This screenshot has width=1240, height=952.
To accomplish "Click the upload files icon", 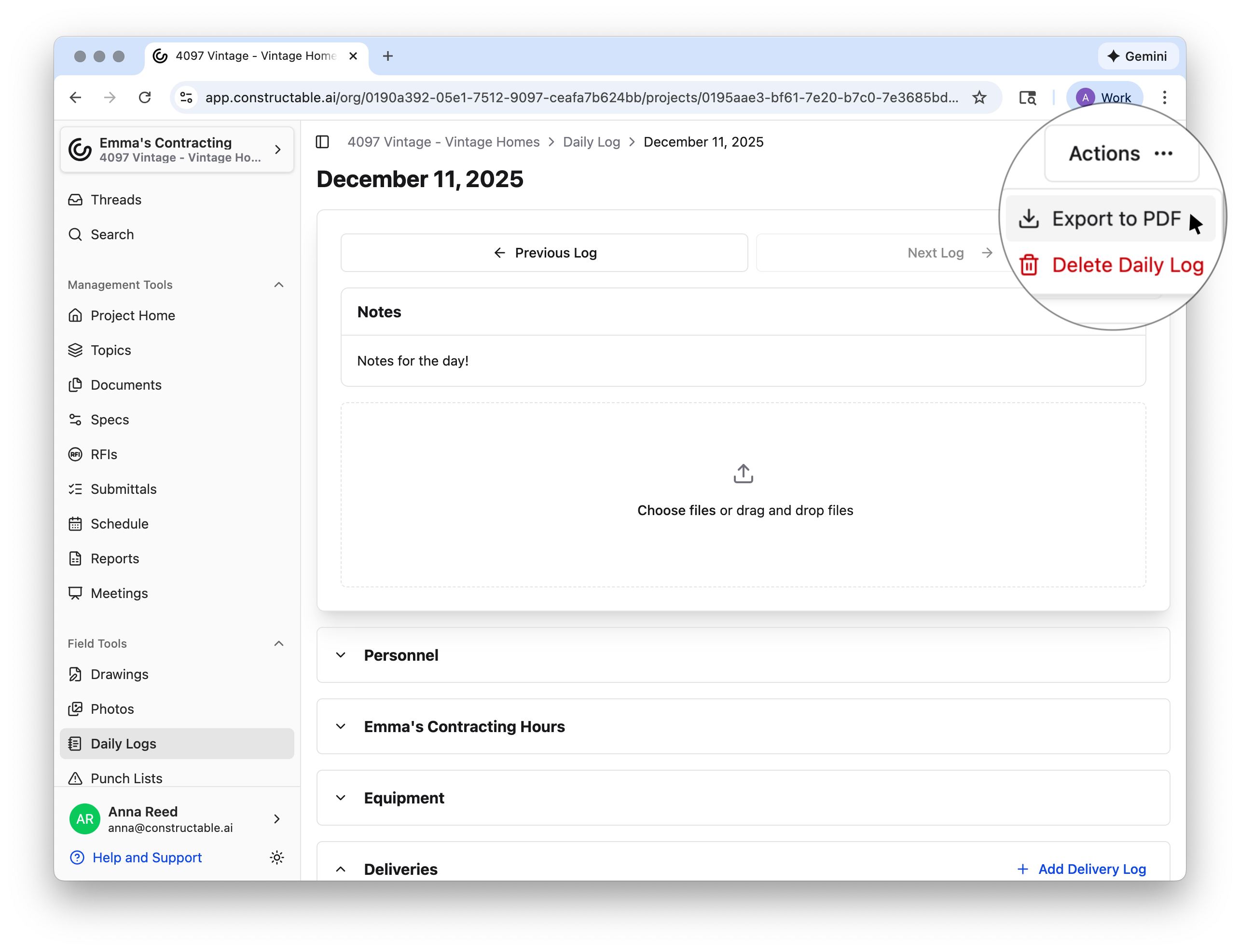I will (x=743, y=474).
